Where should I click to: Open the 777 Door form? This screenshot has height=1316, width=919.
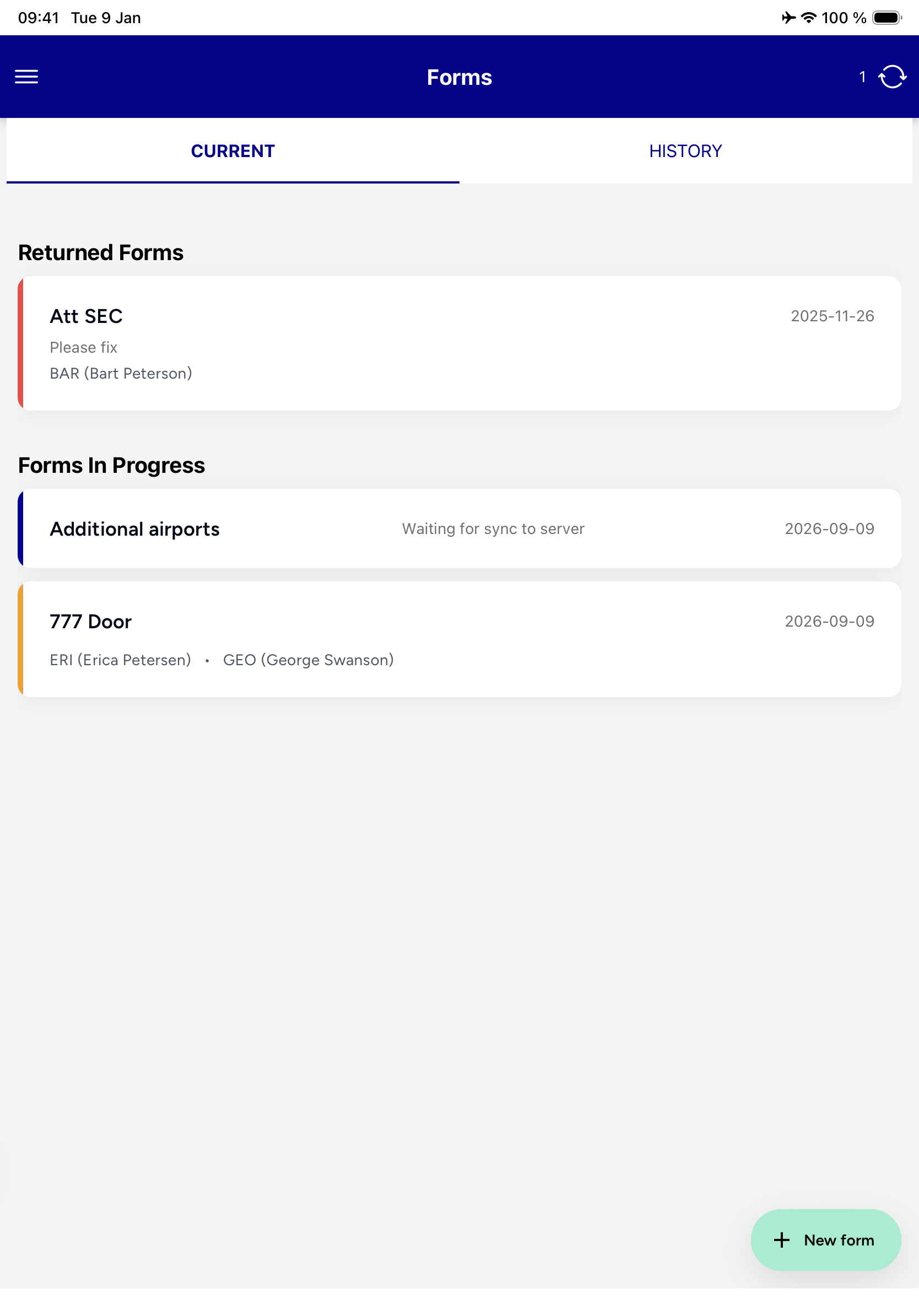click(x=459, y=640)
